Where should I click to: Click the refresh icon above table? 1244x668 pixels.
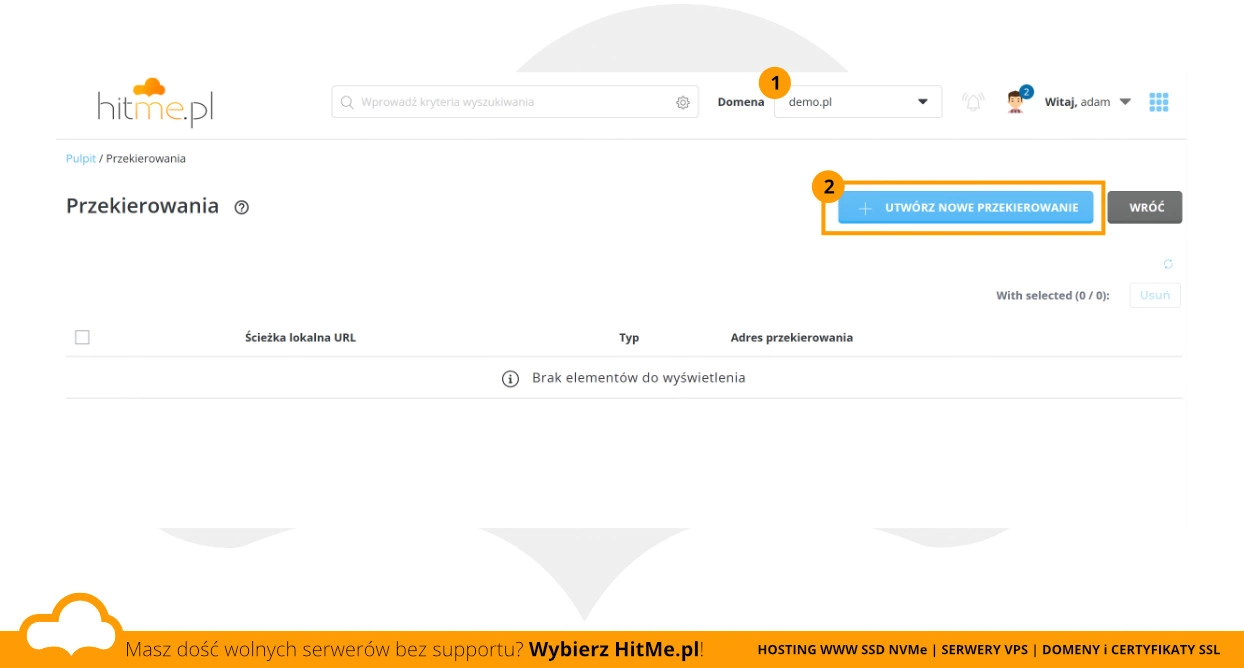tap(1168, 264)
